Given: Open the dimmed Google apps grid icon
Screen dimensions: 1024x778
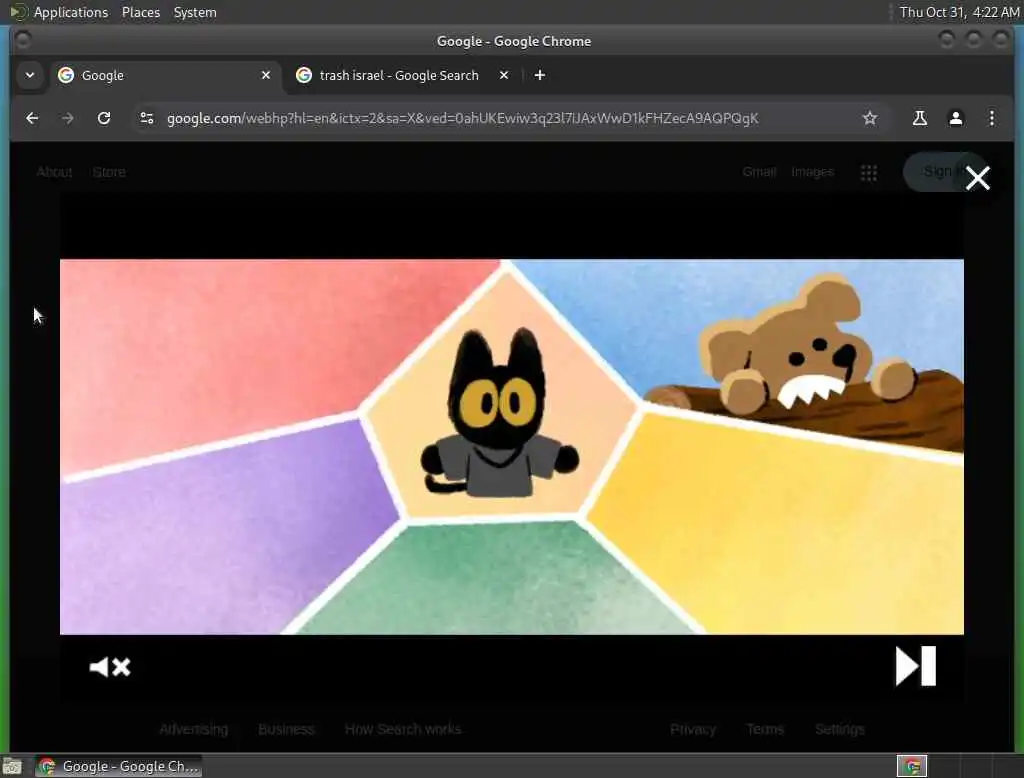Looking at the screenshot, I should click(869, 172).
